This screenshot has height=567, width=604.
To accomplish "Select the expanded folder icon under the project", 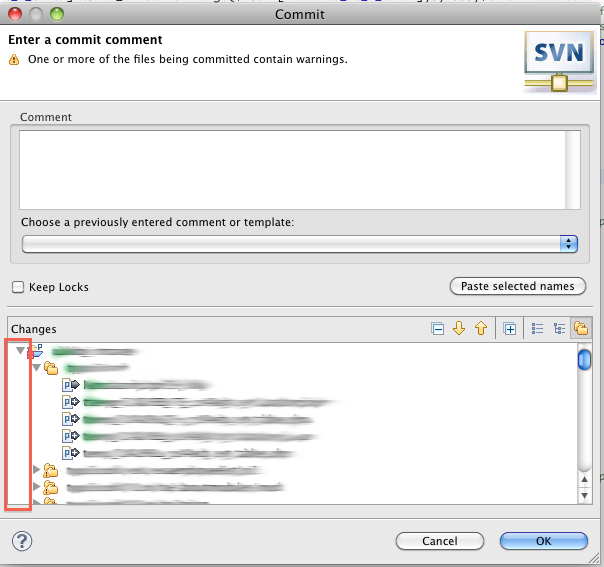I will [x=50, y=368].
